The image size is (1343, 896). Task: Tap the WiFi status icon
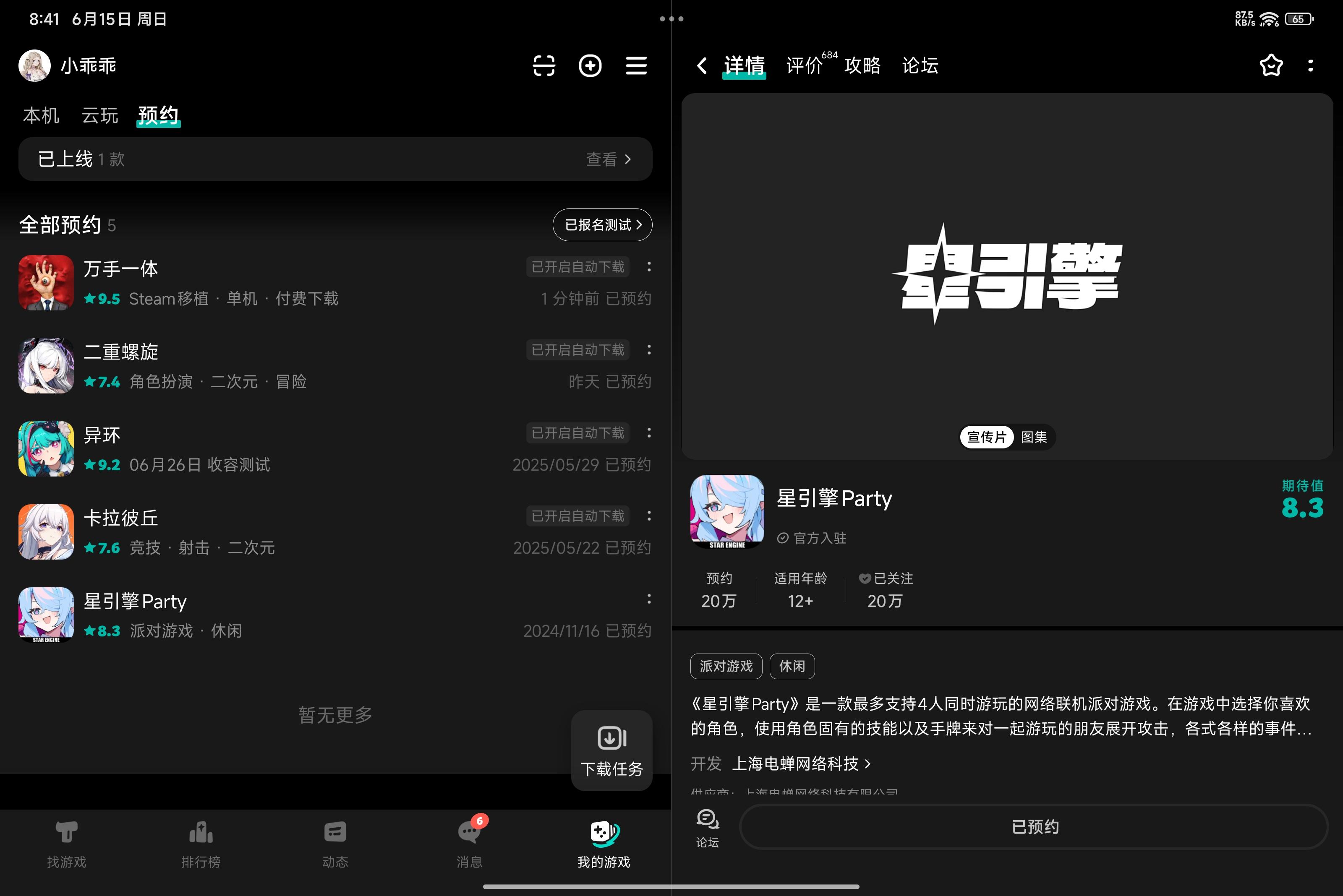coord(1269,19)
